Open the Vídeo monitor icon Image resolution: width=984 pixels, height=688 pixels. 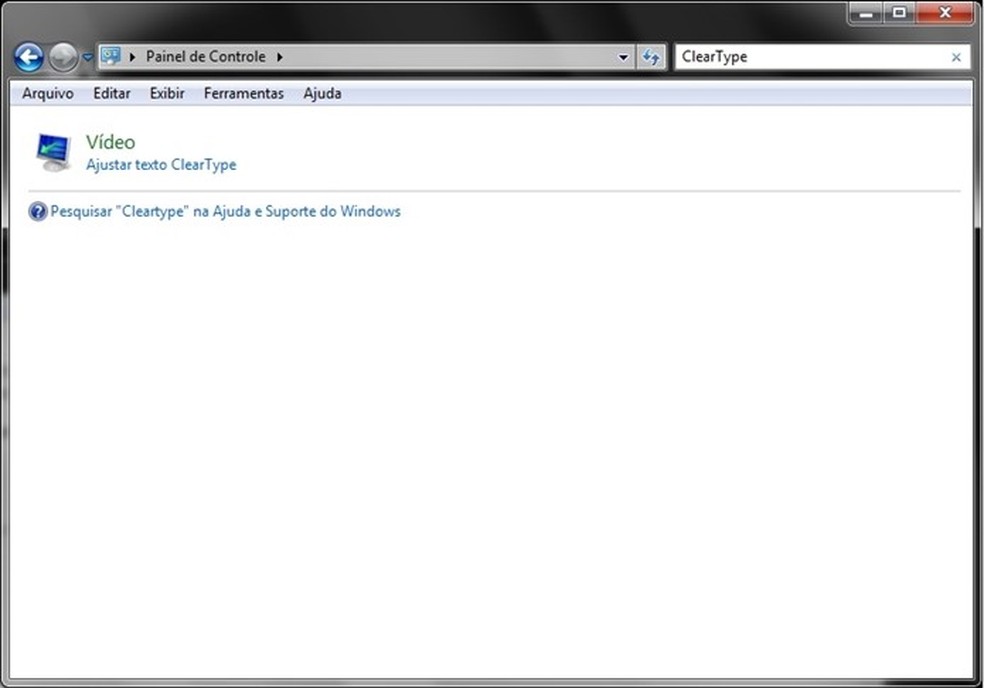pos(53,152)
